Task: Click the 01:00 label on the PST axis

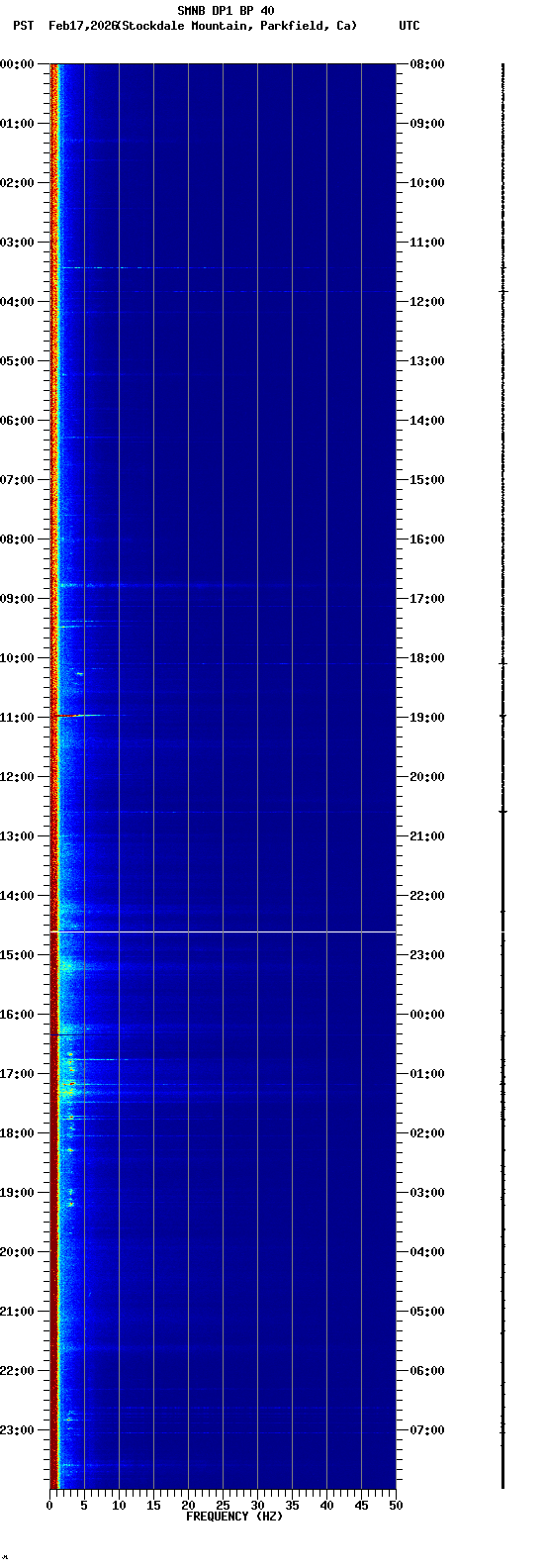Action: pos(18,124)
